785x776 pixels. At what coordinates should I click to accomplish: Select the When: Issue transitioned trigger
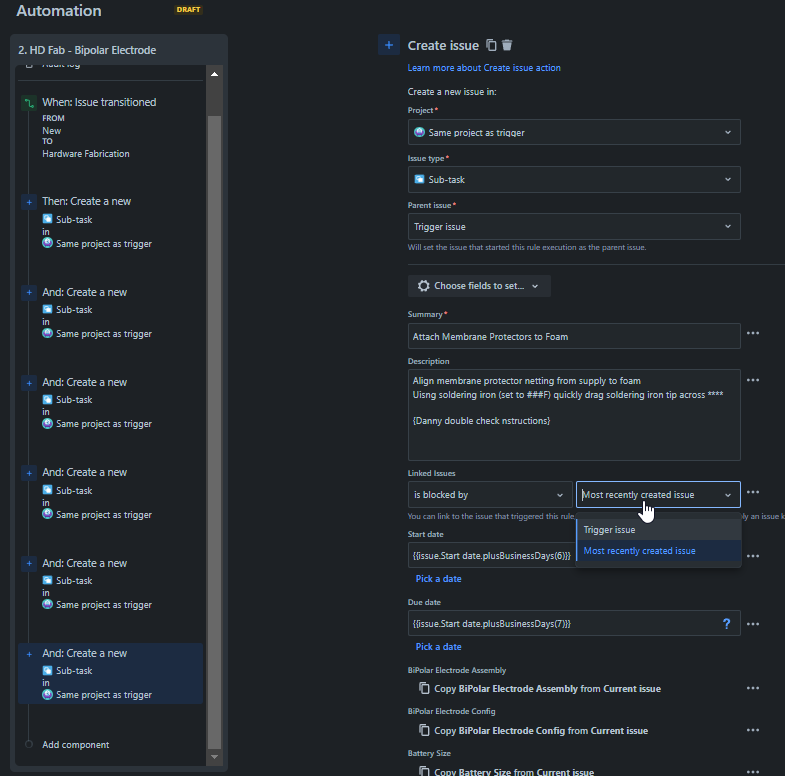pos(111,128)
